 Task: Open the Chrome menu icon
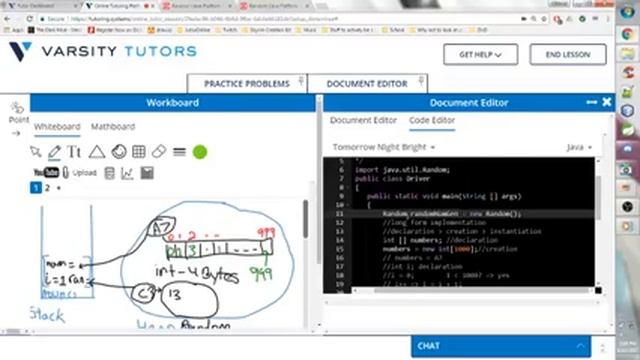click(608, 19)
